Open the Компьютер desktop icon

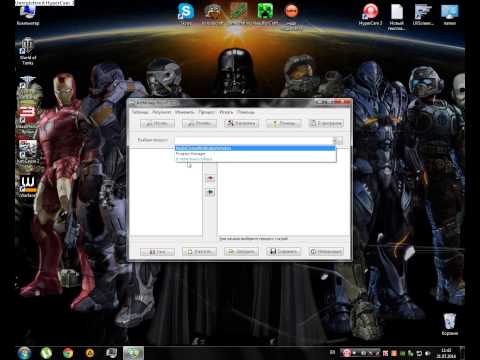(28, 15)
